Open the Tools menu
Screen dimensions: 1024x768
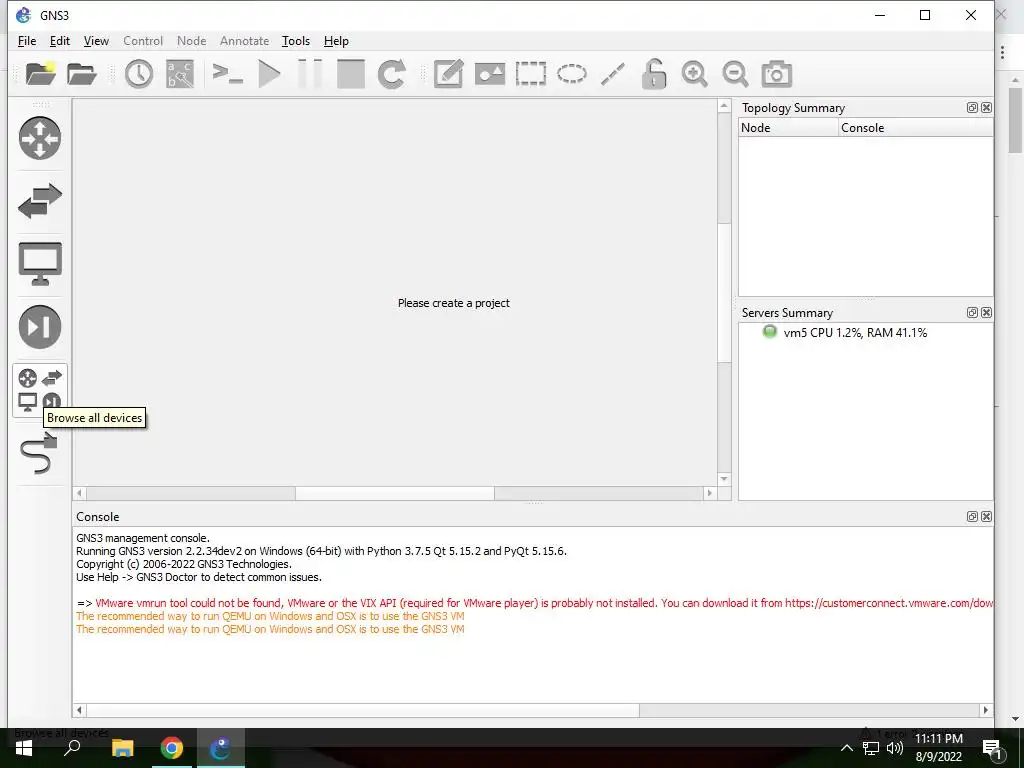[x=296, y=40]
